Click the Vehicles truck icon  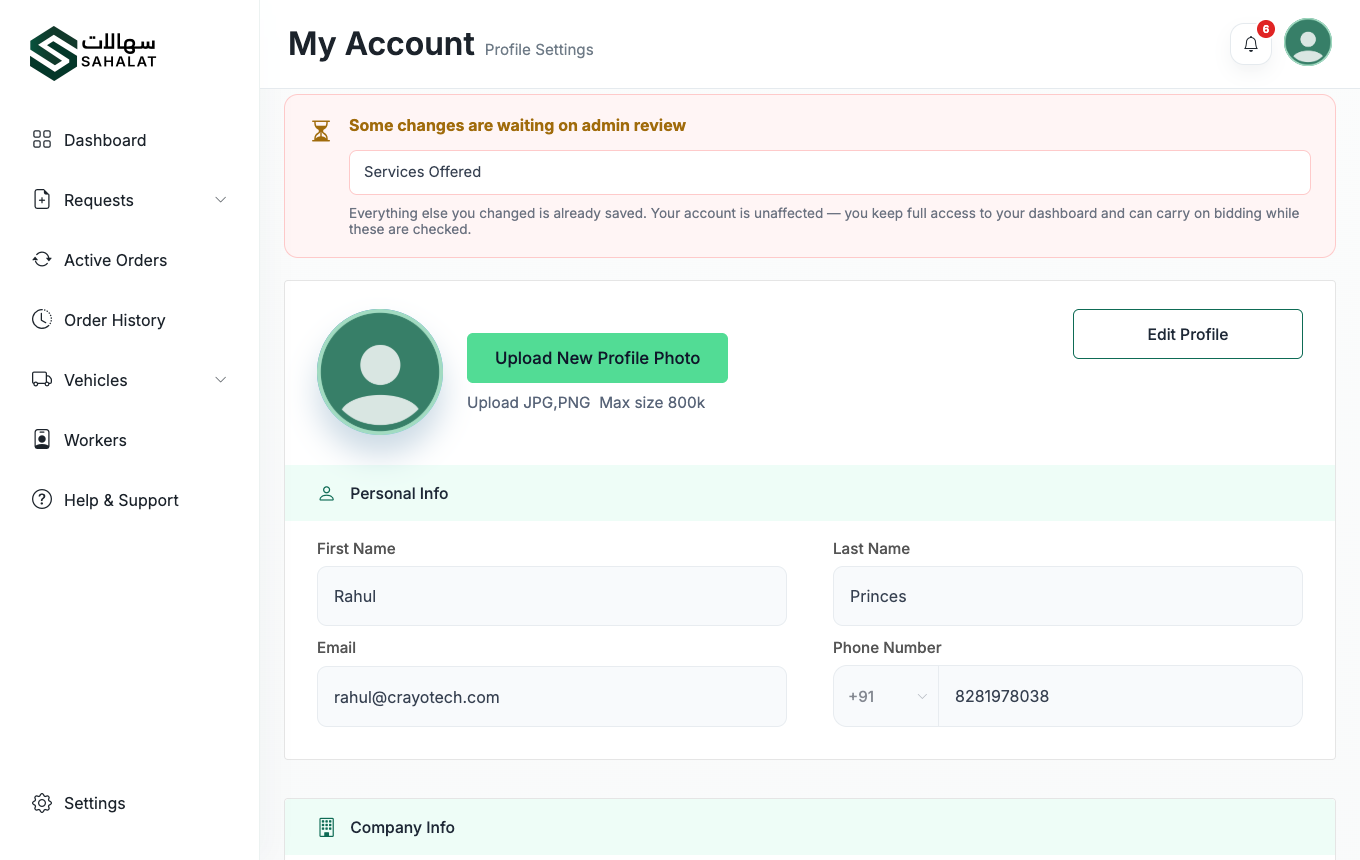click(x=42, y=380)
